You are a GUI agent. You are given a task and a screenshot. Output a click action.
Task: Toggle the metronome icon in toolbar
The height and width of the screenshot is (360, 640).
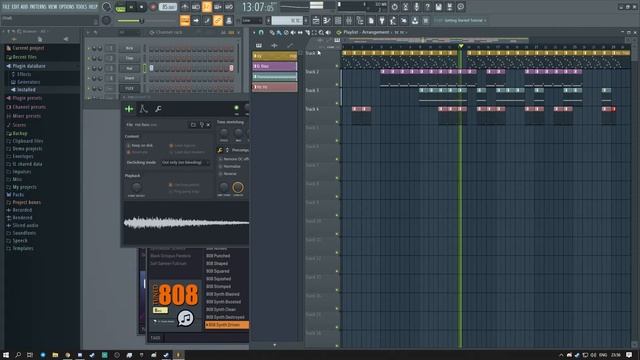(x=184, y=7)
